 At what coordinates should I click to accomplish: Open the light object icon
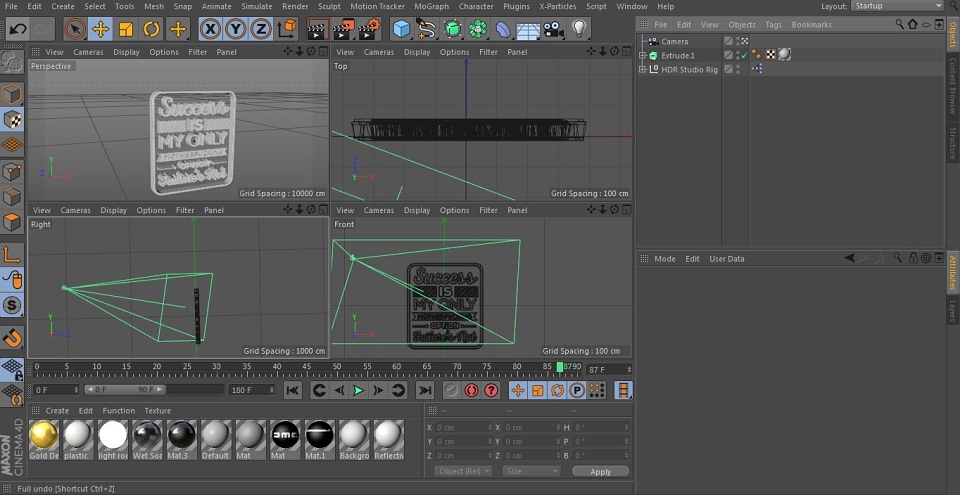[x=579, y=29]
